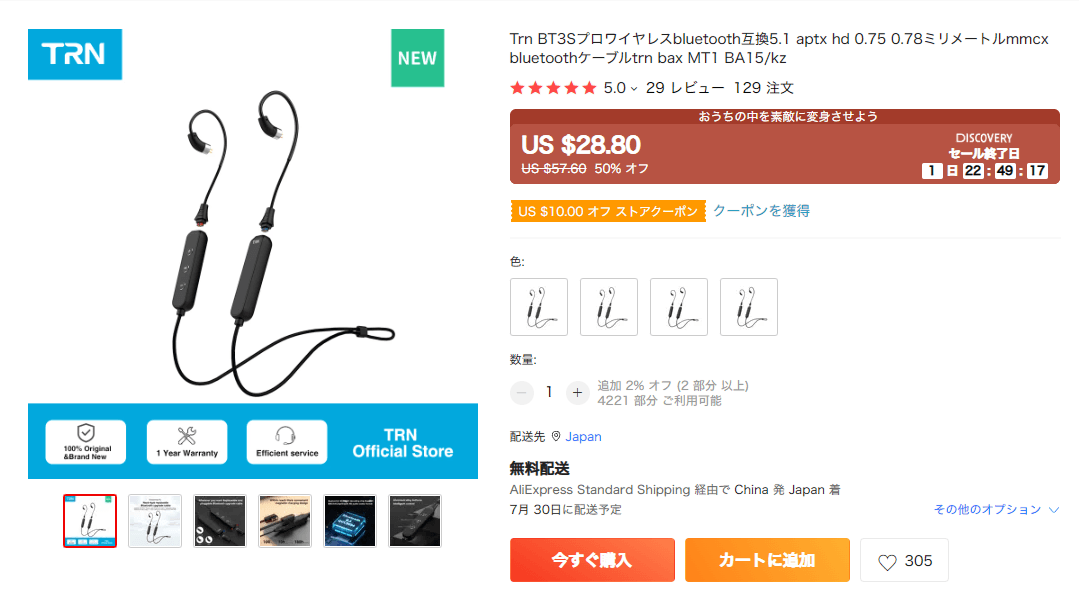Click the Efficient service headset badge
The image size is (1079, 599).
click(x=287, y=442)
